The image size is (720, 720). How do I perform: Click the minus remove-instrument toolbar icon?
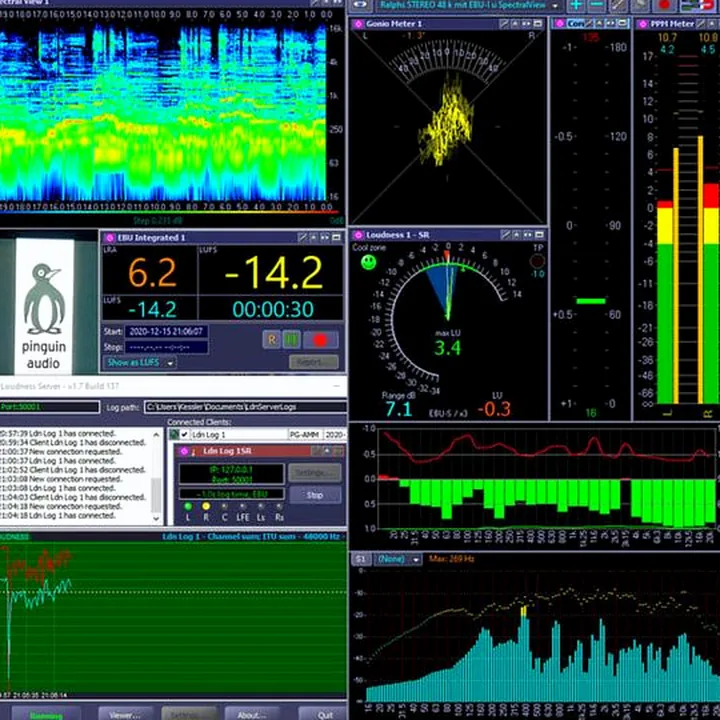(596, 6)
